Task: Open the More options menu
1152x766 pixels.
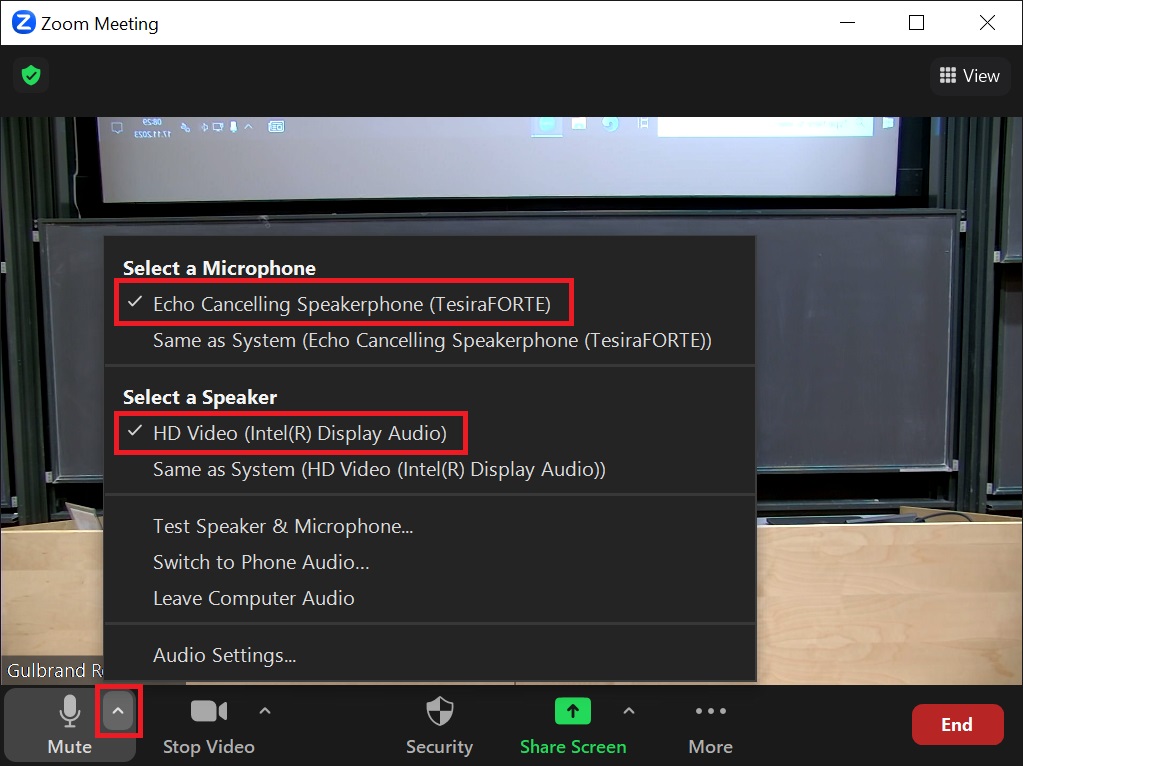Action: [x=710, y=725]
